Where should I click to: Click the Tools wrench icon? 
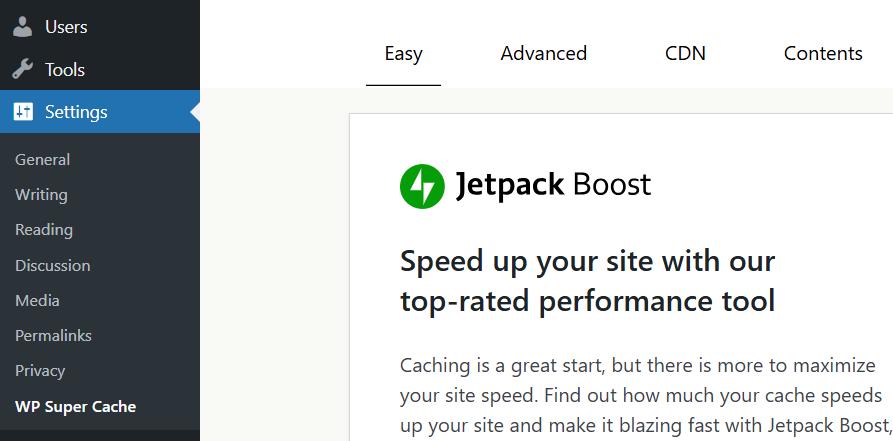click(x=22, y=70)
